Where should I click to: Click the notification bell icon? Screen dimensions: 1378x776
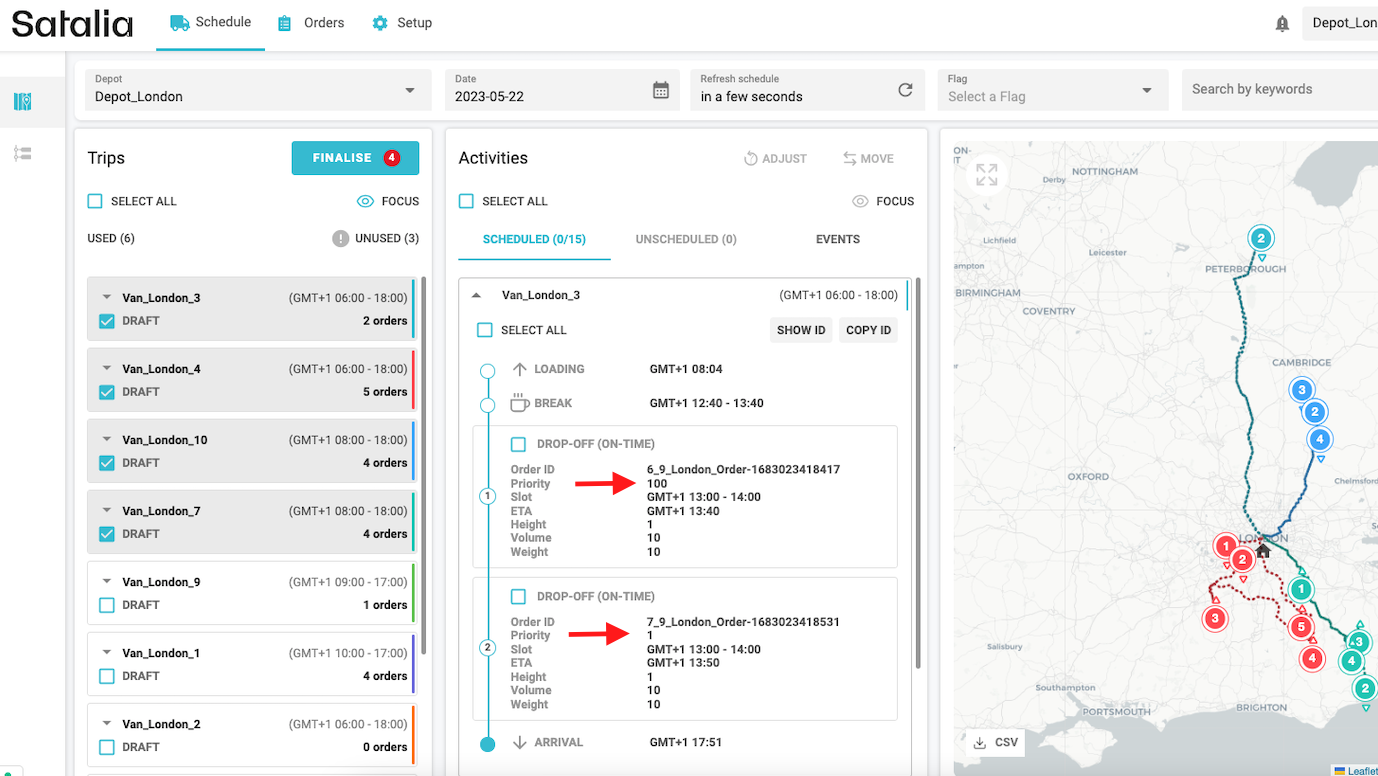1282,23
